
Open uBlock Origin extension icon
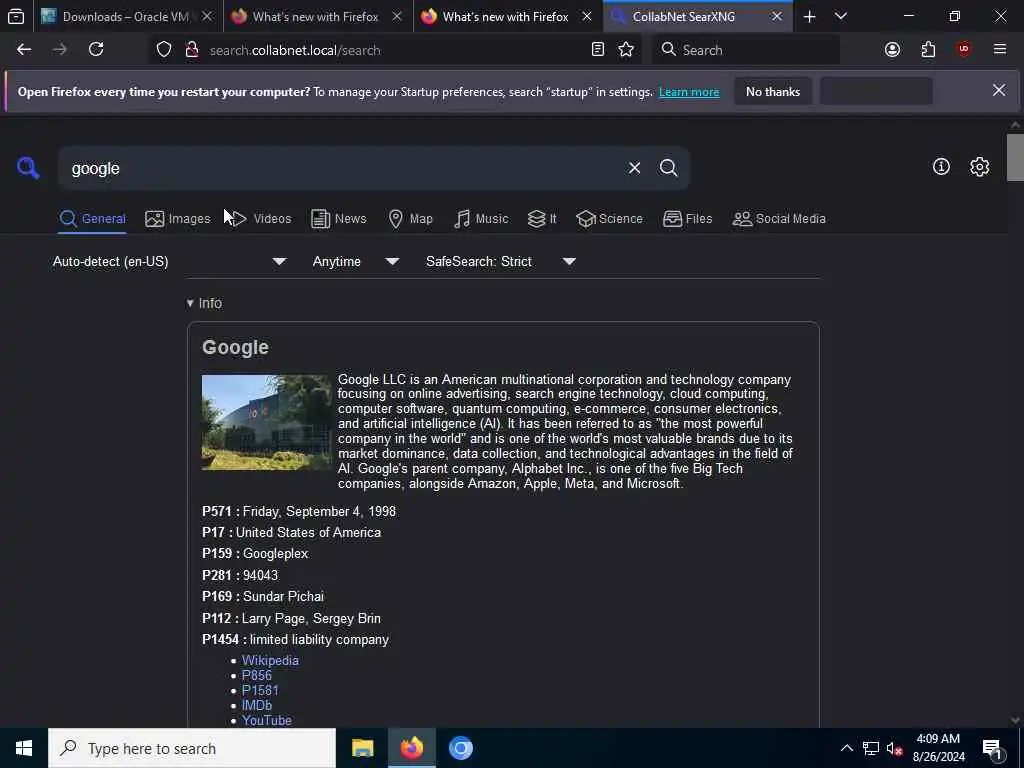coord(964,50)
